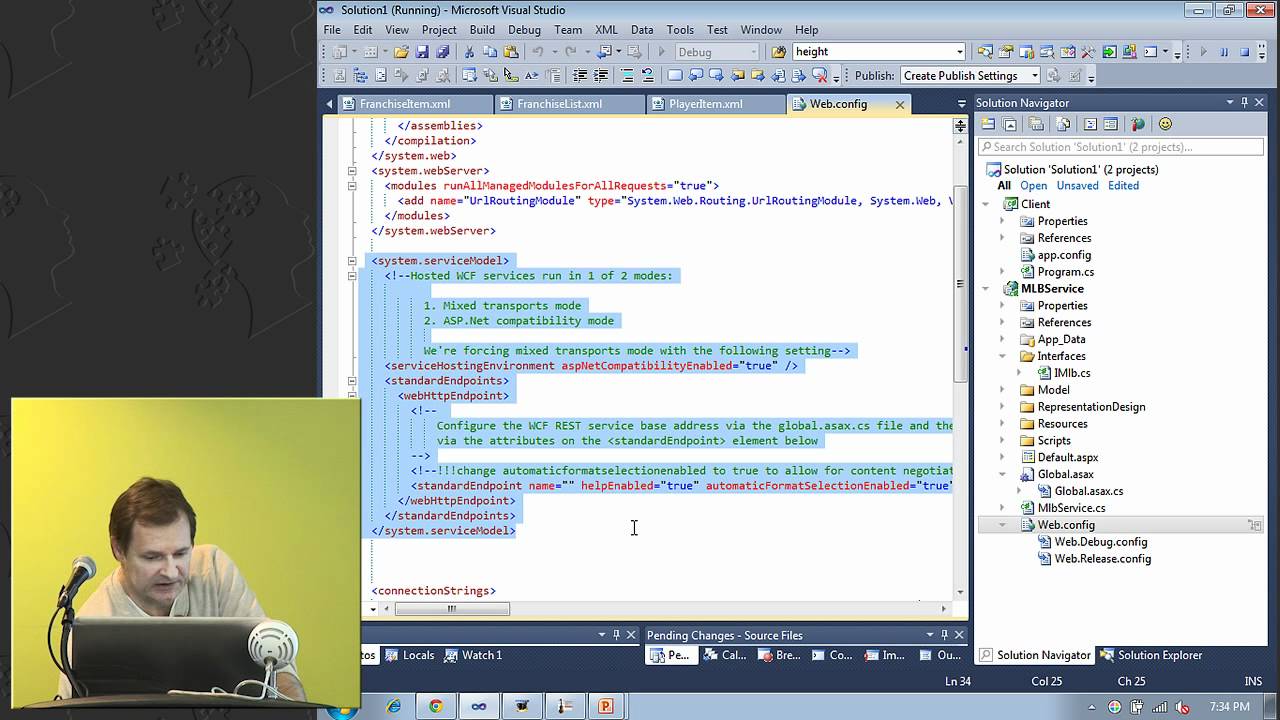Viewport: 1280px width, 720px height.
Task: Click the Cut scissors icon
Action: pyautogui.click(x=469, y=52)
